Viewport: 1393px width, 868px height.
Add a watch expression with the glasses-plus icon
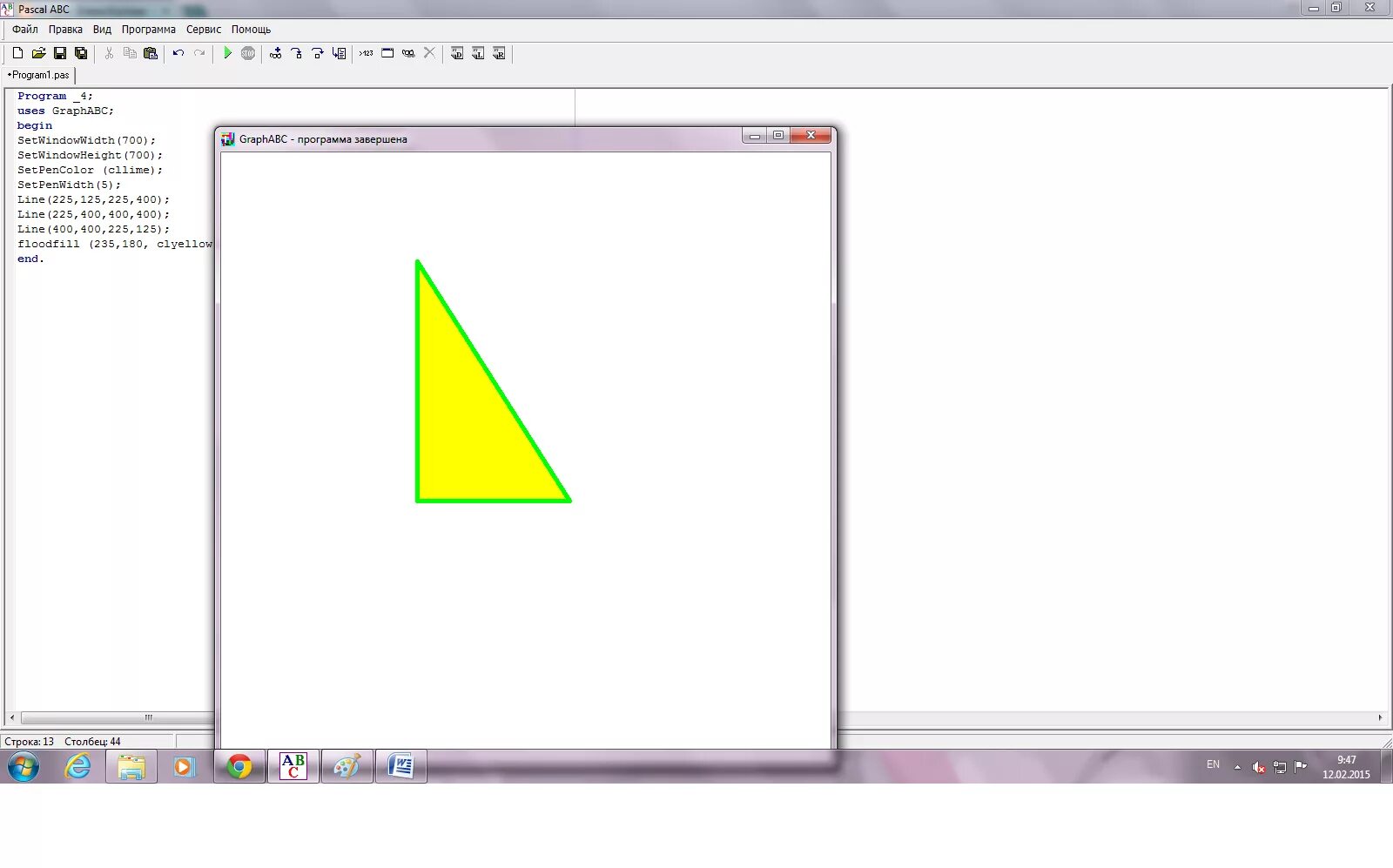pyautogui.click(x=276, y=53)
